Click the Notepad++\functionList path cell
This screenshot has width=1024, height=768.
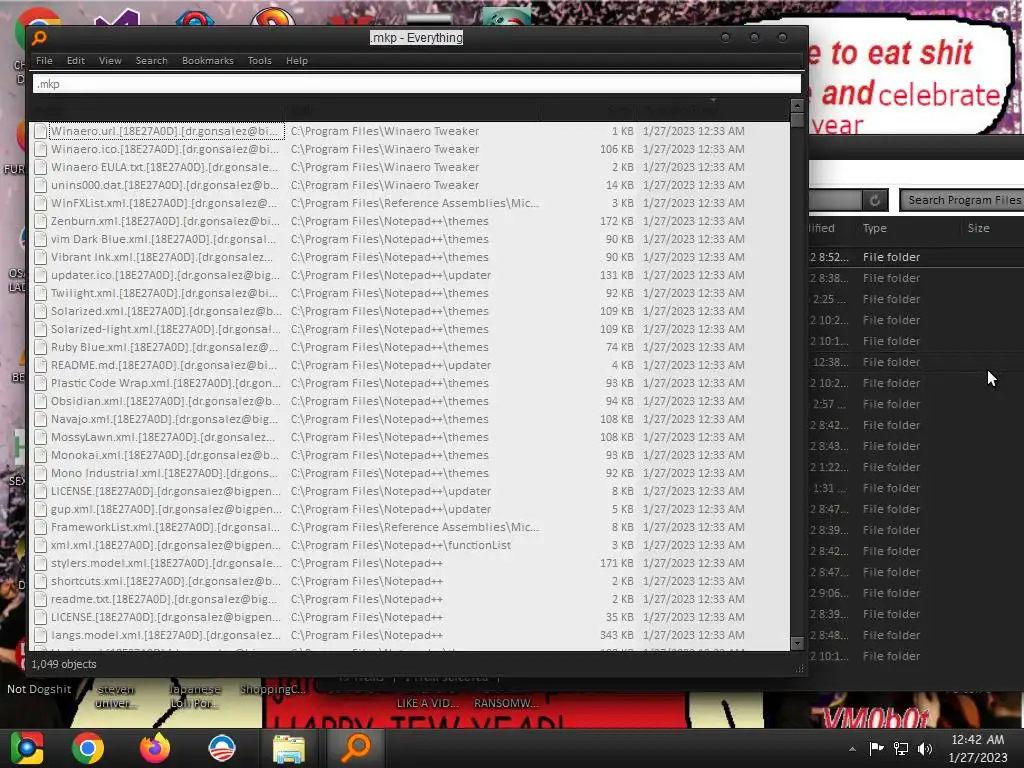click(x=401, y=545)
